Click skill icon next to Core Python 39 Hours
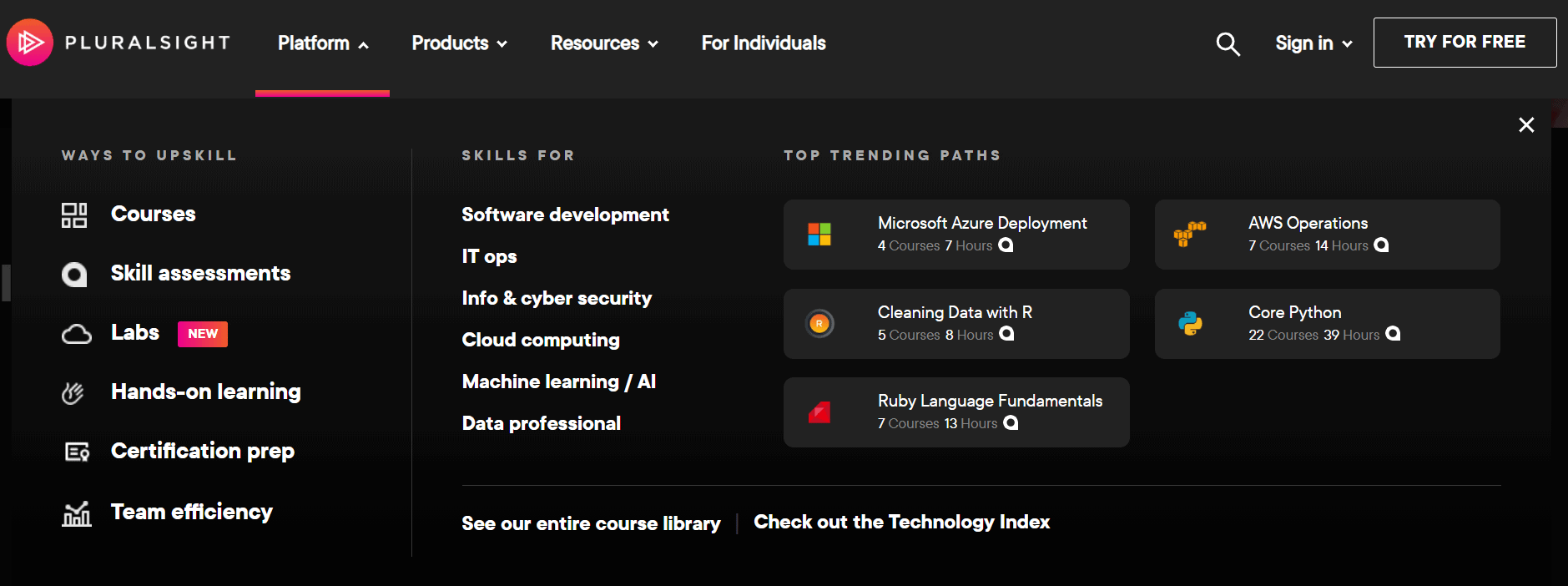This screenshot has width=1568, height=586. tap(1393, 334)
